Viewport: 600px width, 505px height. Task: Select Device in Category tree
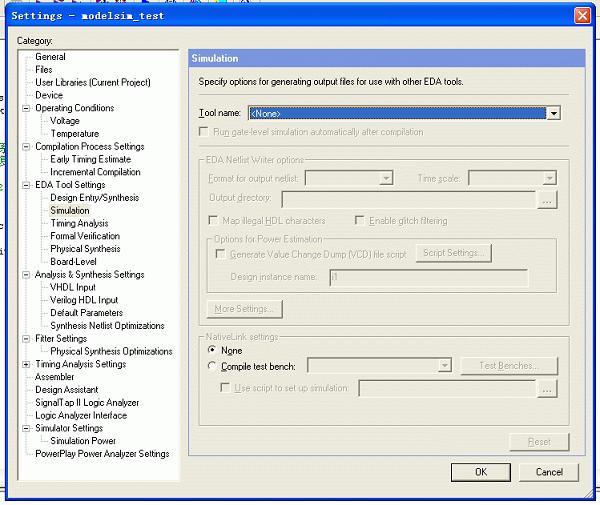pos(49,95)
